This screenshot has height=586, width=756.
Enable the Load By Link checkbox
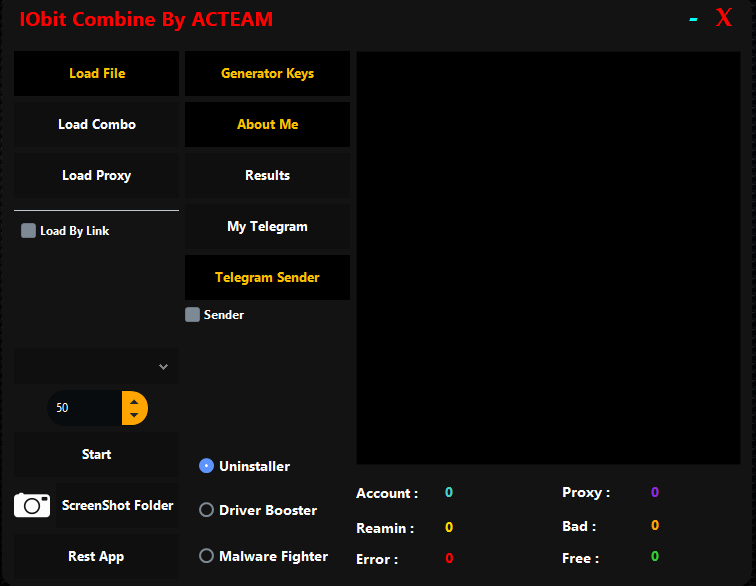28,231
